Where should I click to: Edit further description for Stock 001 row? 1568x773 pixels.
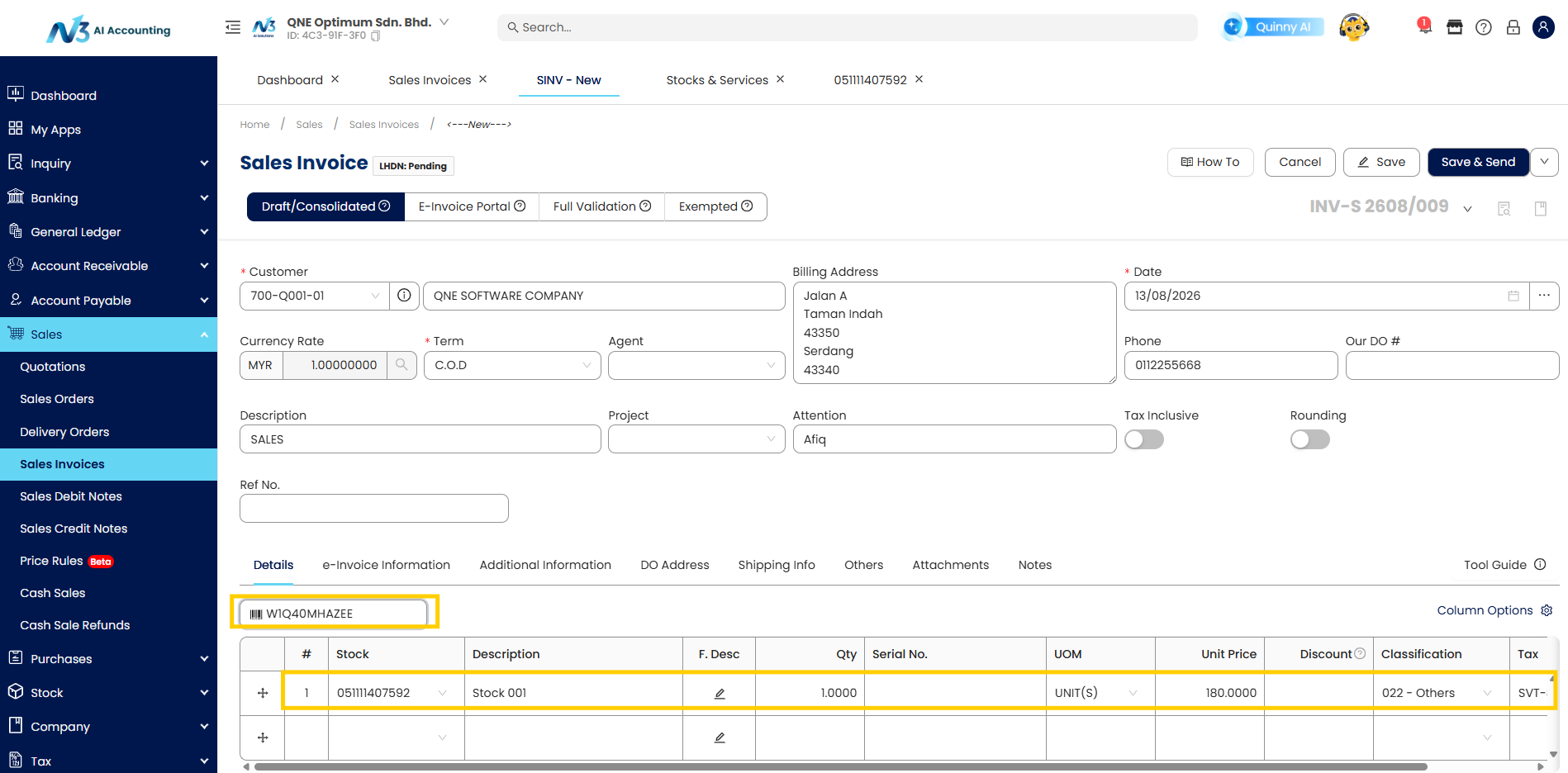[720, 693]
